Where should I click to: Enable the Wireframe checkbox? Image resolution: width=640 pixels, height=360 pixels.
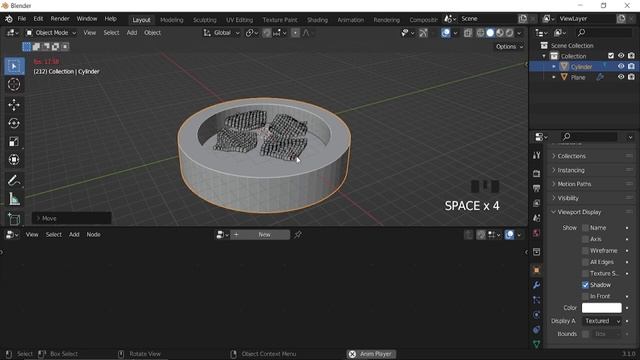[x=585, y=251]
